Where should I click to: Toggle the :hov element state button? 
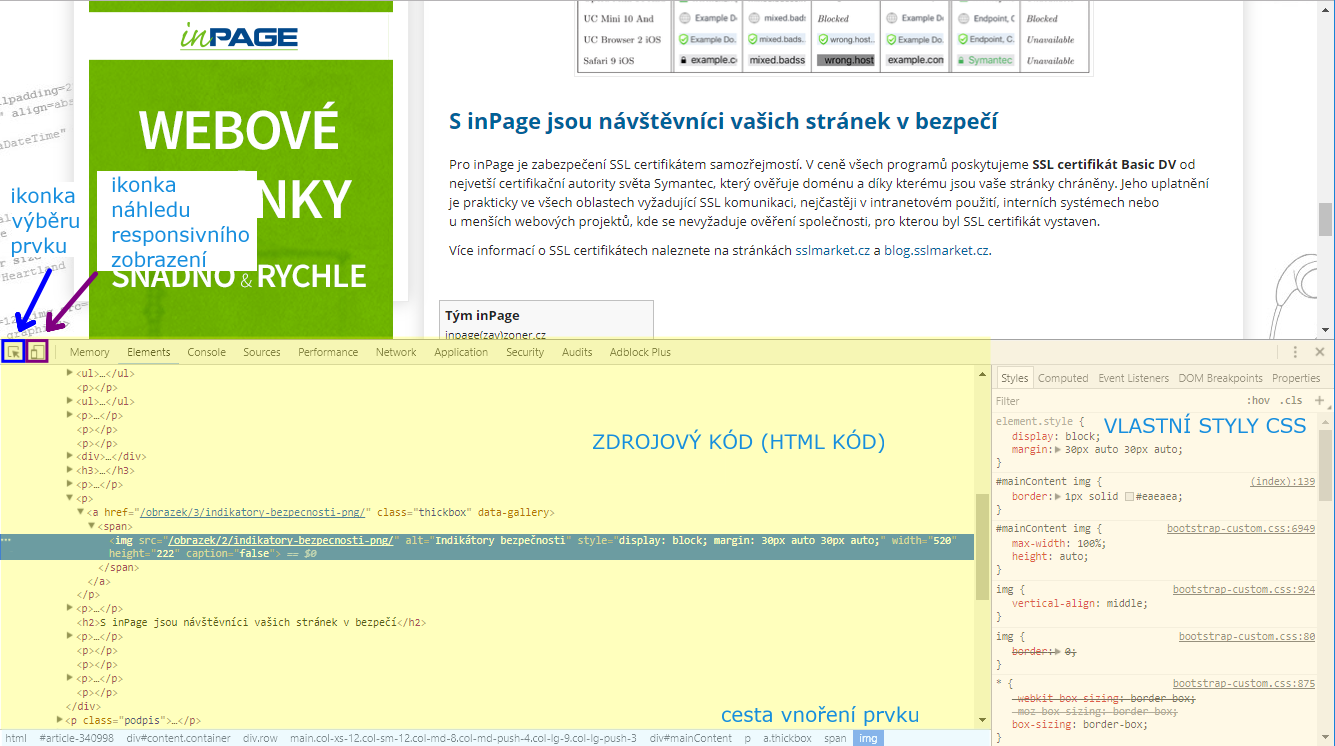tap(1258, 401)
